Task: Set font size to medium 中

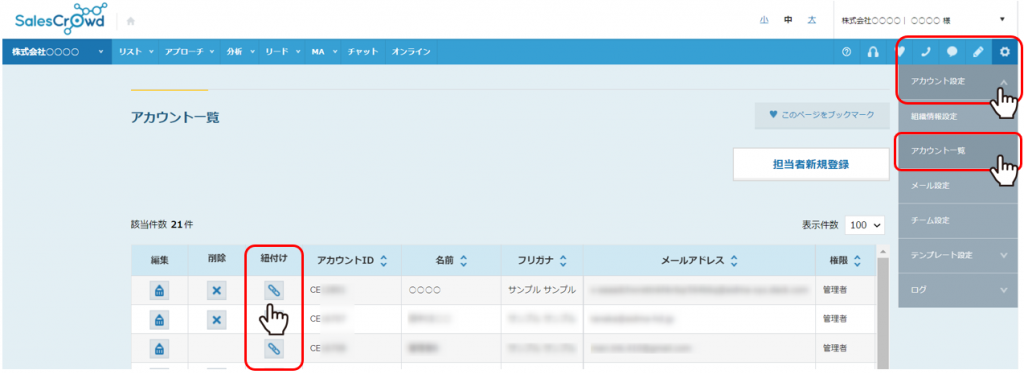Action: (x=788, y=20)
